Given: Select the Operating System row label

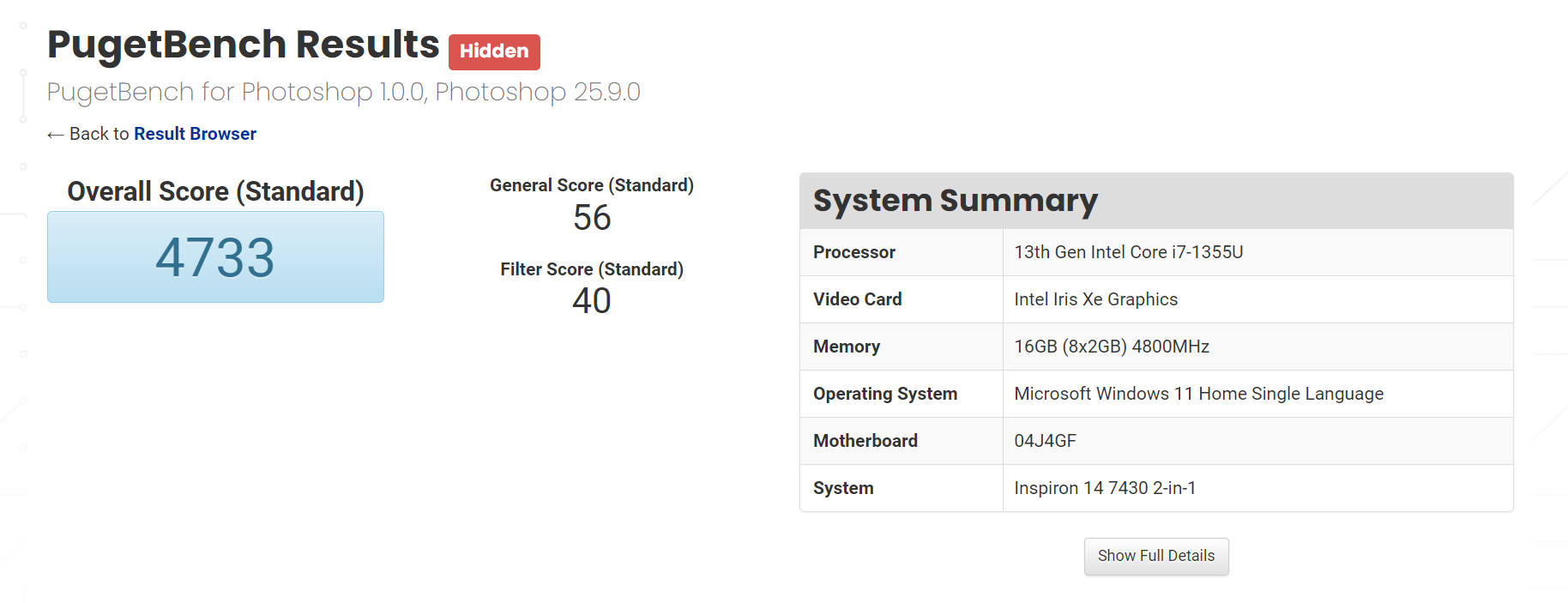Looking at the screenshot, I should [884, 394].
